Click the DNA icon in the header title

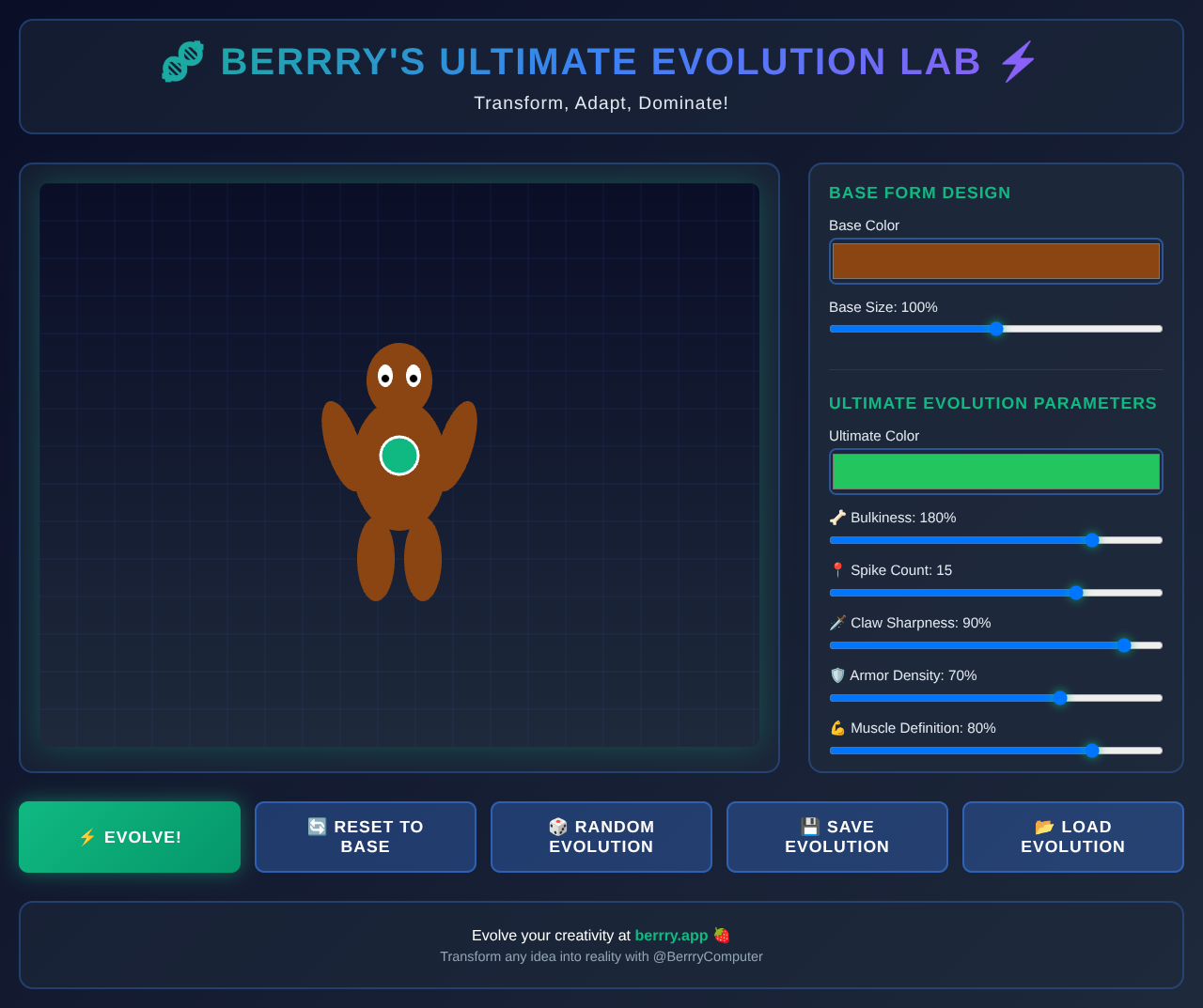coord(181,60)
